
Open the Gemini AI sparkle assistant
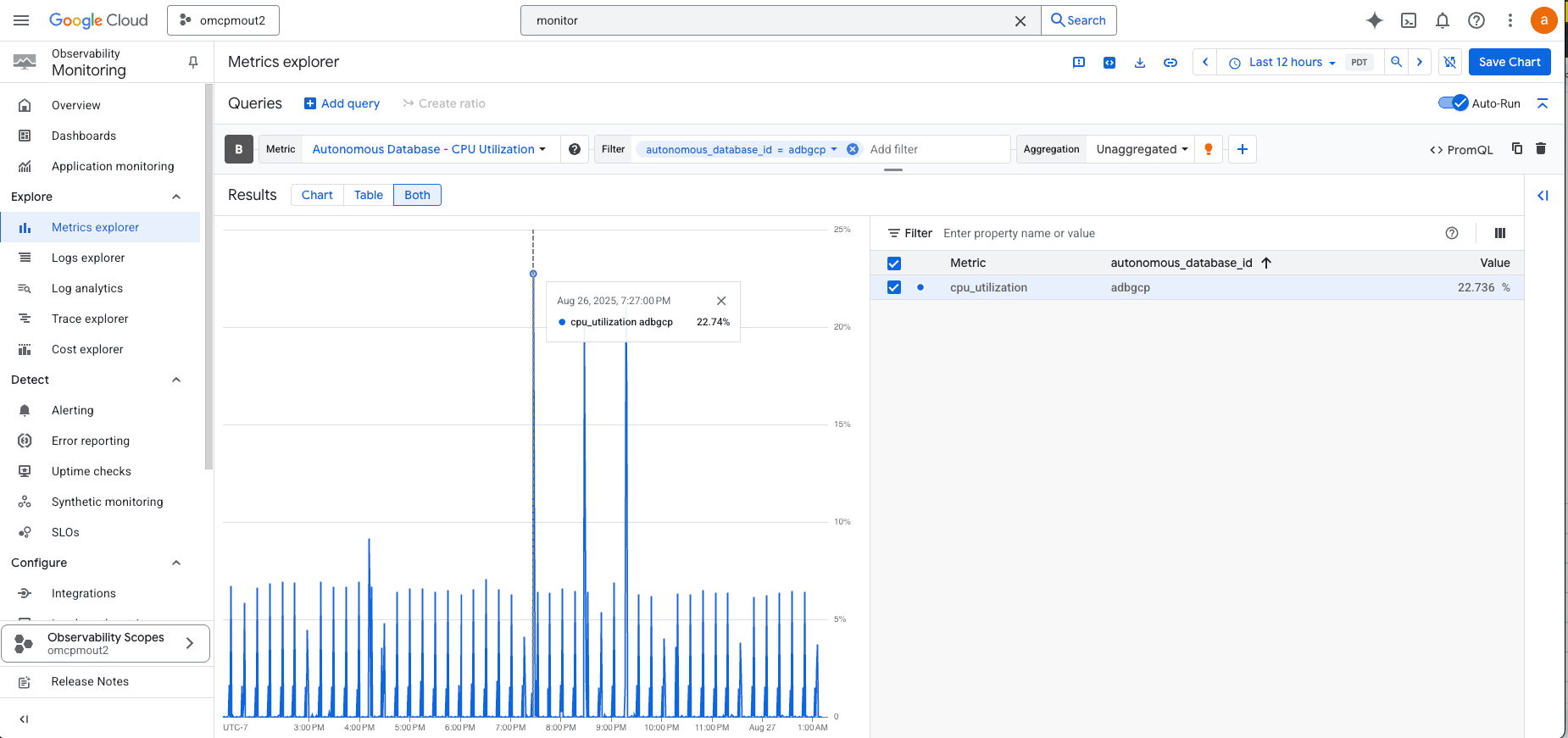(1375, 20)
